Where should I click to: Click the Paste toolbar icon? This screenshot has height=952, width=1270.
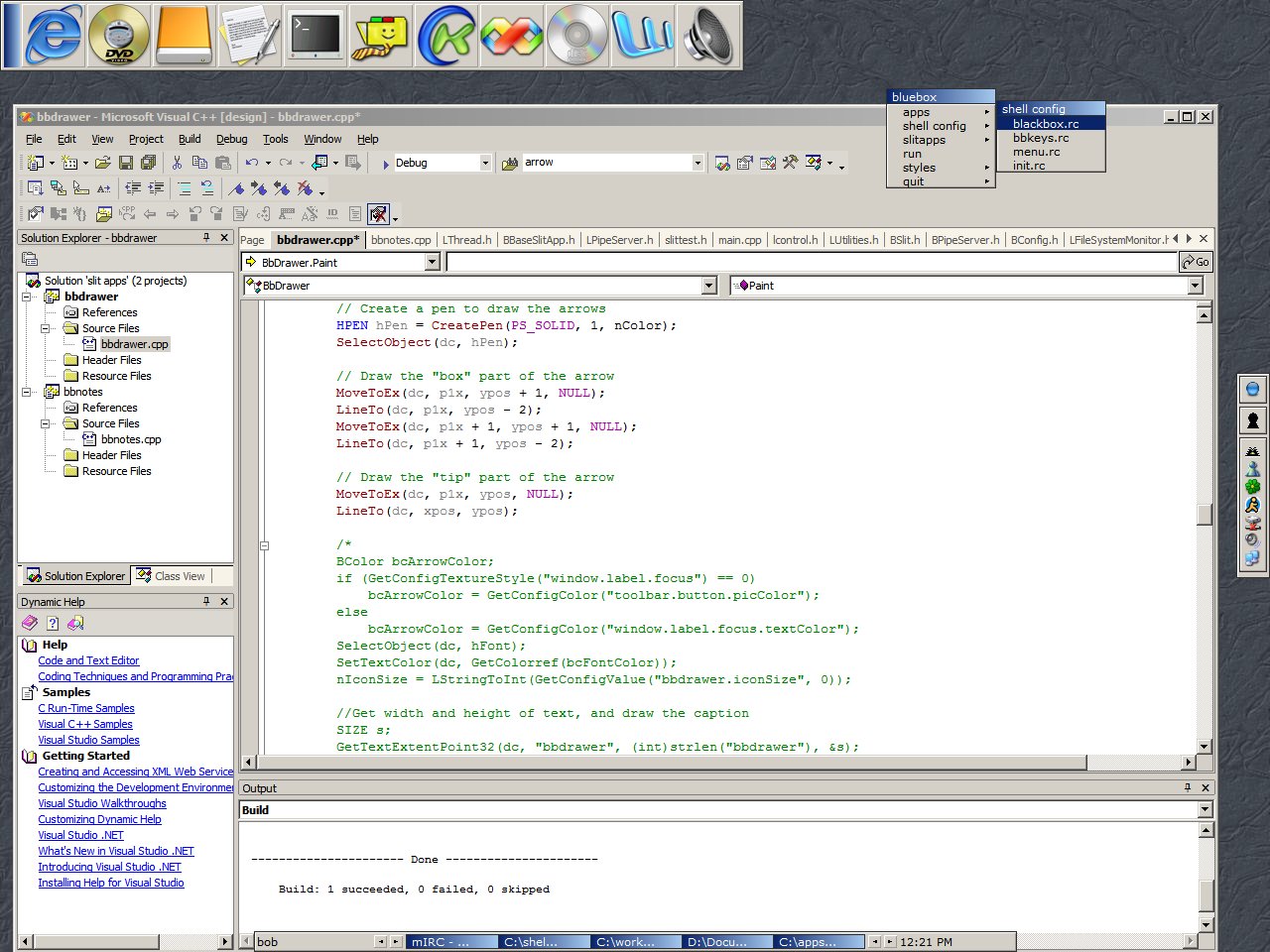pos(223,163)
